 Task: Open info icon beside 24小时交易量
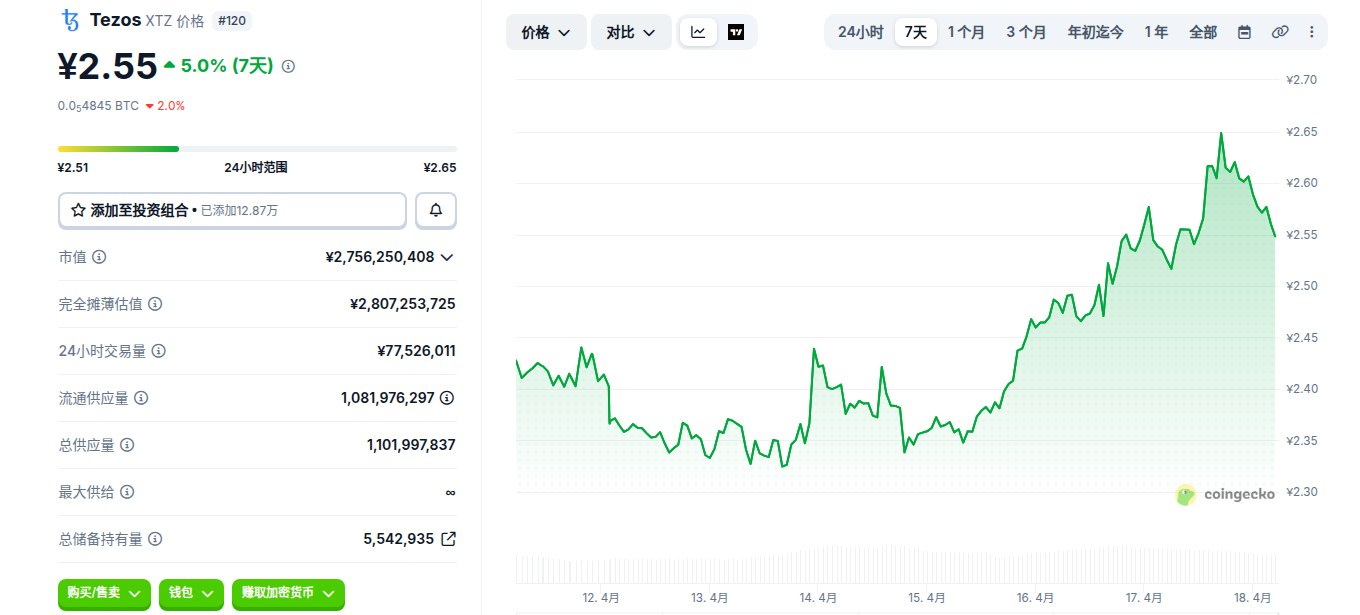pyautogui.click(x=158, y=351)
